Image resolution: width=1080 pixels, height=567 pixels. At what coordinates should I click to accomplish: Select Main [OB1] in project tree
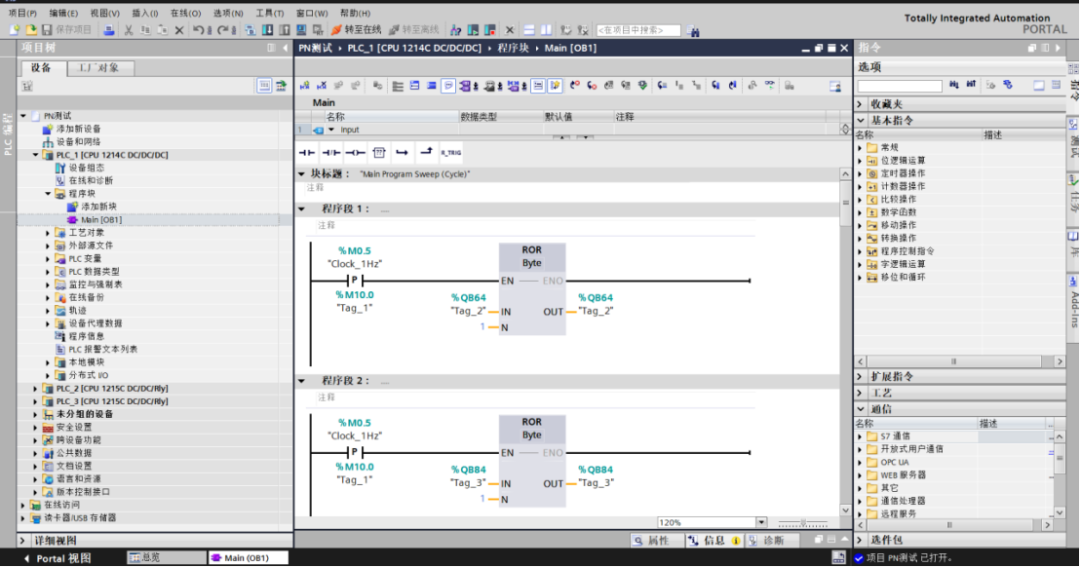pyautogui.click(x=101, y=220)
